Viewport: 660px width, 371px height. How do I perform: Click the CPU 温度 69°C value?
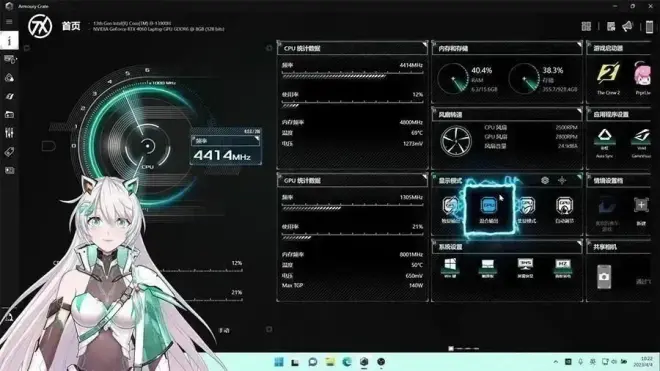tap(417, 133)
